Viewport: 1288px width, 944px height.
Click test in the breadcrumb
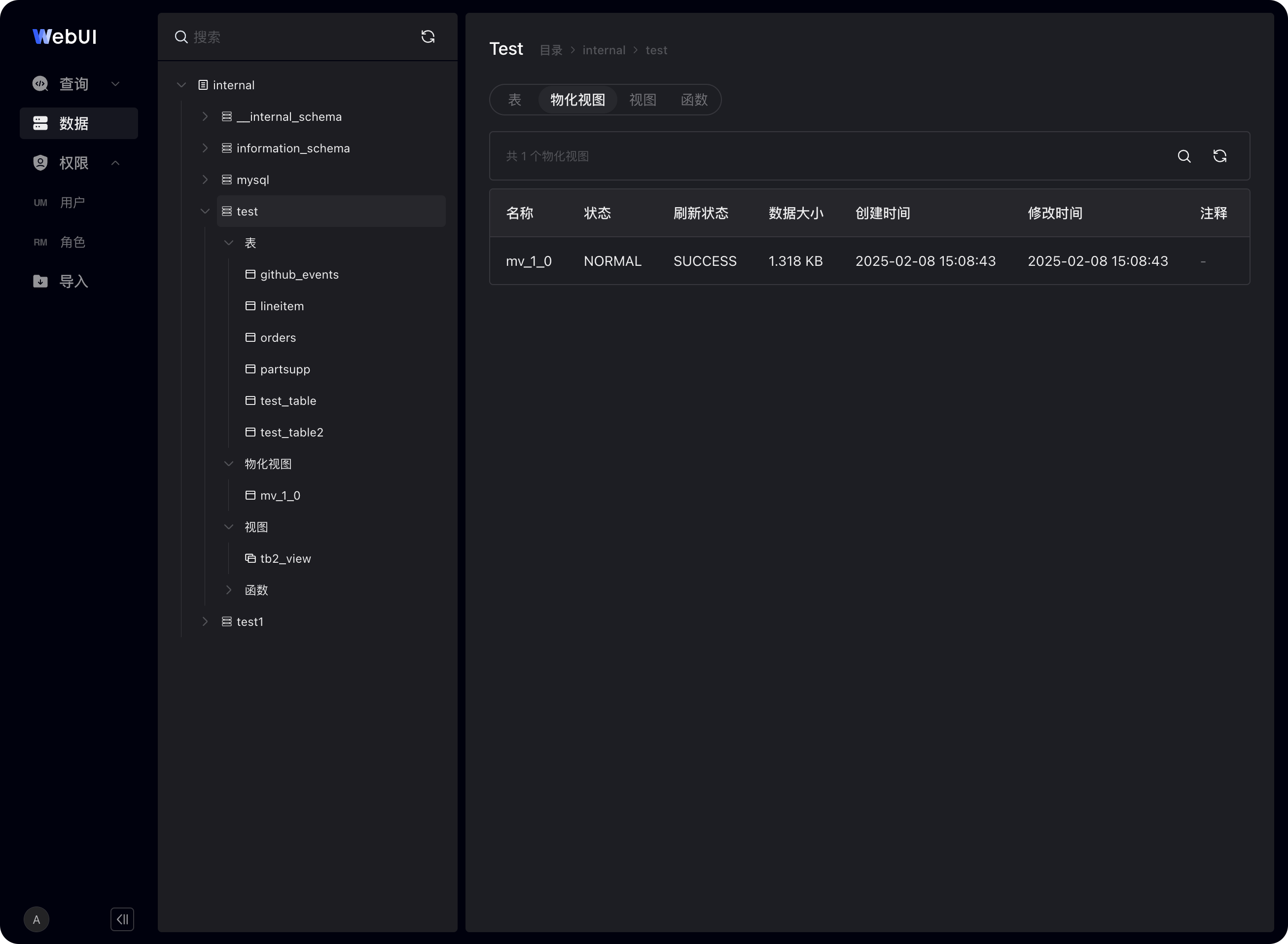(656, 50)
